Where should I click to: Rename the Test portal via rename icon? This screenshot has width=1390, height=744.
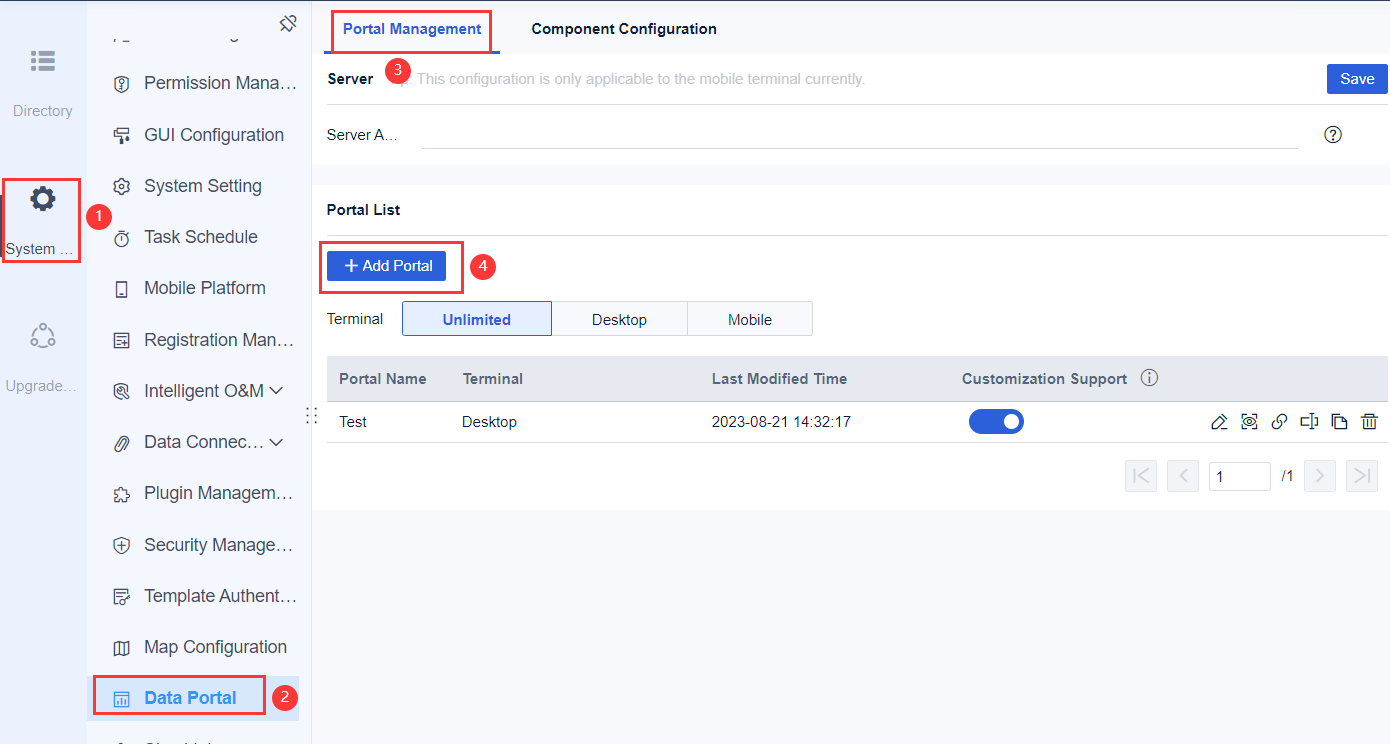pyautogui.click(x=1309, y=421)
